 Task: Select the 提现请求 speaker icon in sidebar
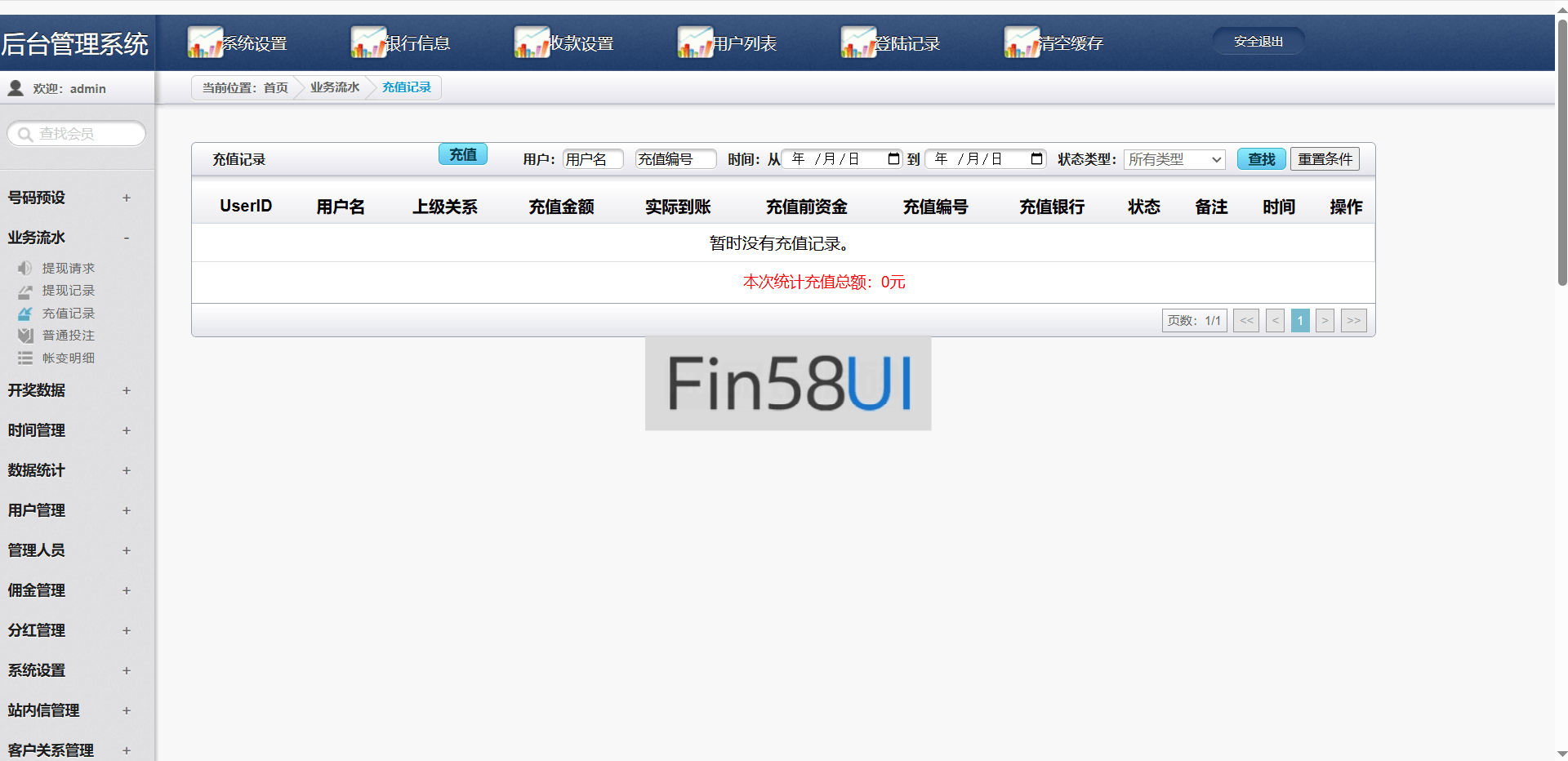point(24,268)
